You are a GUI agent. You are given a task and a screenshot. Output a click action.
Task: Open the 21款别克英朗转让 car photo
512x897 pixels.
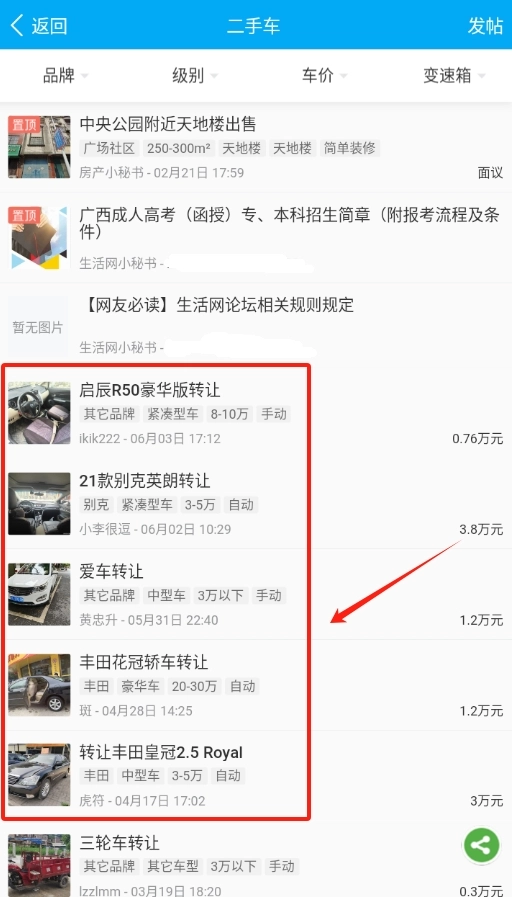(39, 503)
